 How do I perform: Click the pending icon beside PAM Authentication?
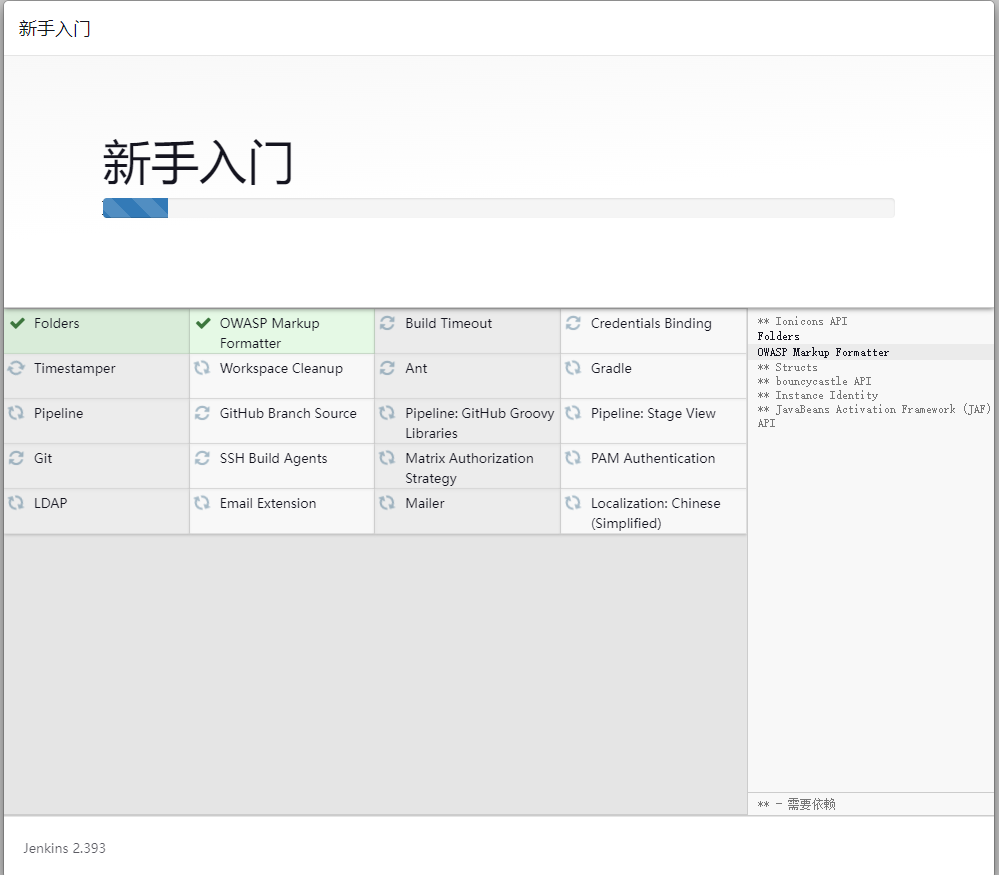573,458
